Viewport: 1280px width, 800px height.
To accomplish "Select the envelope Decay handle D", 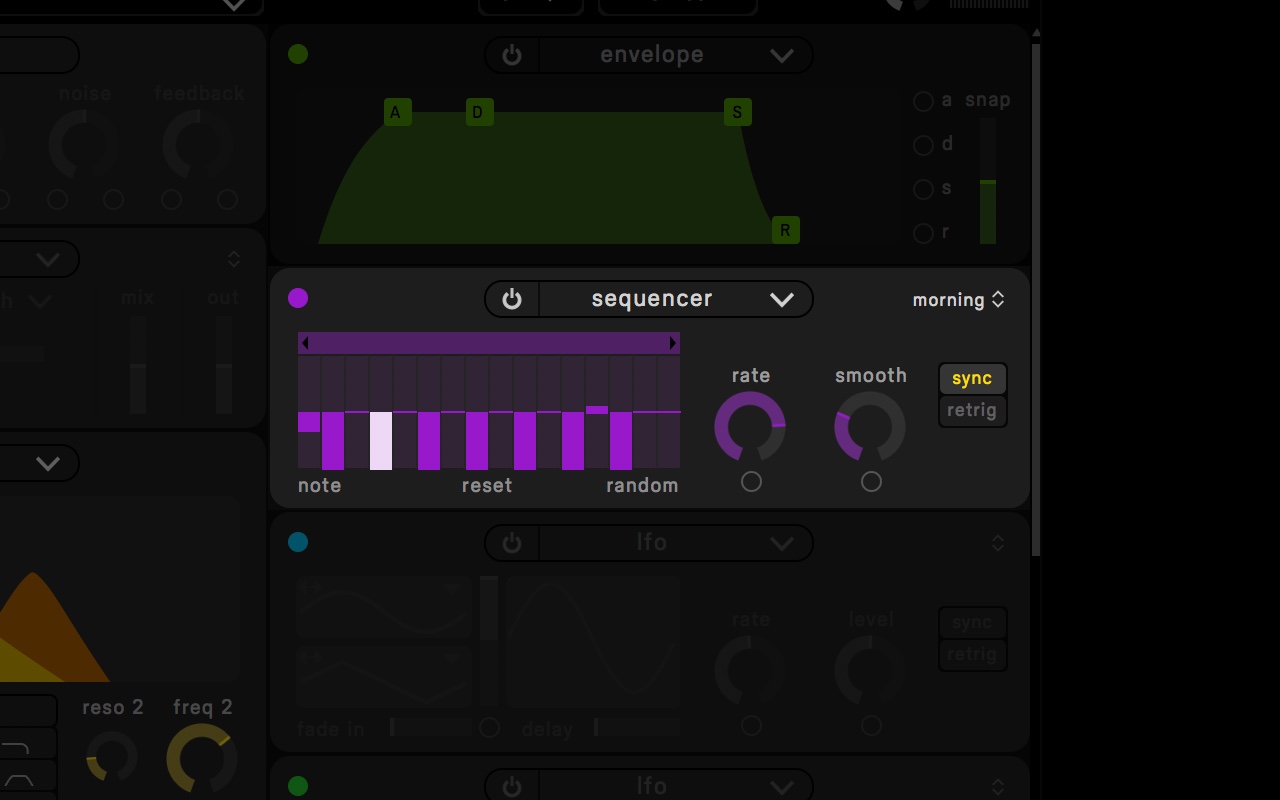I will [x=479, y=112].
